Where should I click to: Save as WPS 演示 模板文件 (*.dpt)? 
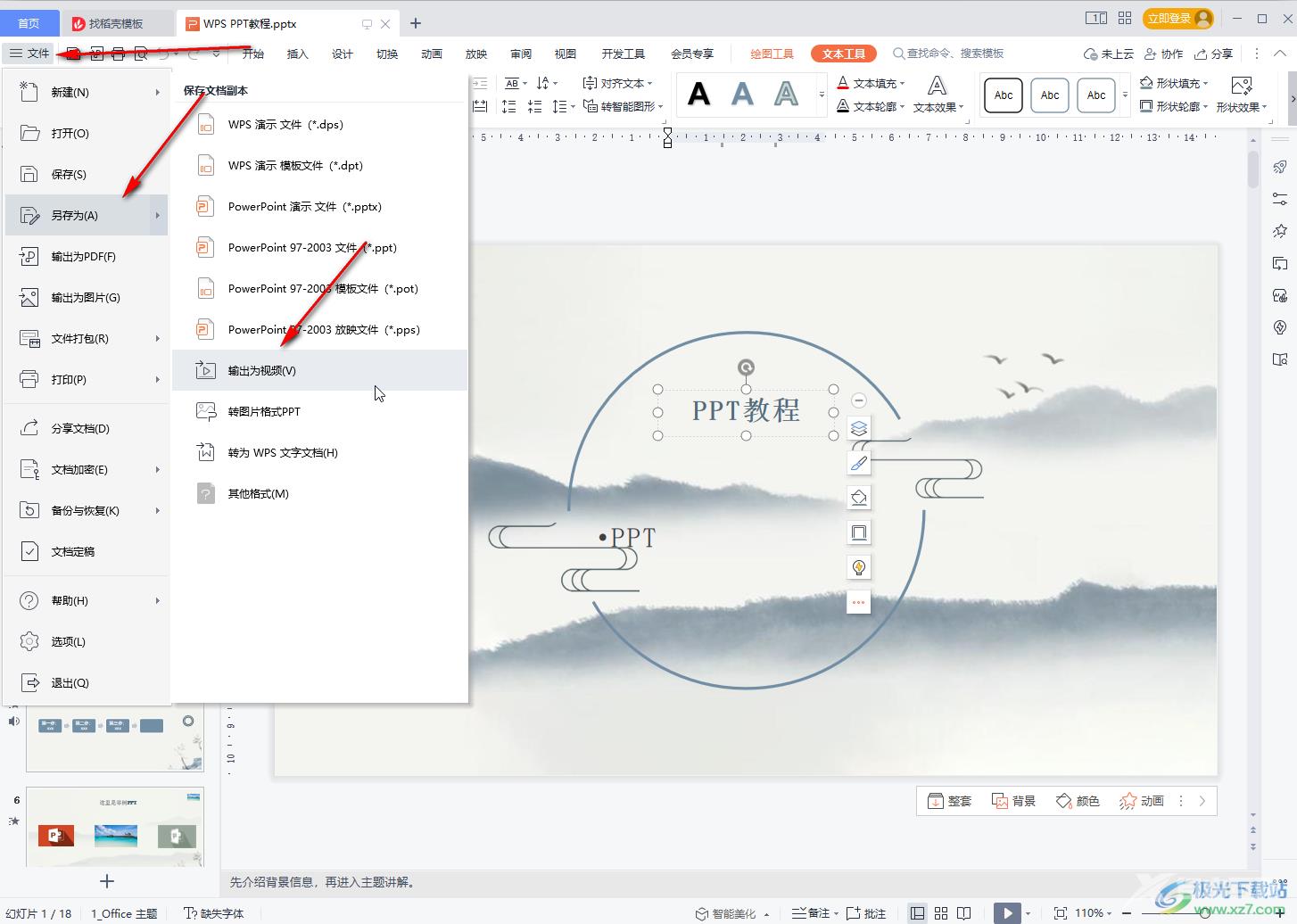pyautogui.click(x=319, y=166)
